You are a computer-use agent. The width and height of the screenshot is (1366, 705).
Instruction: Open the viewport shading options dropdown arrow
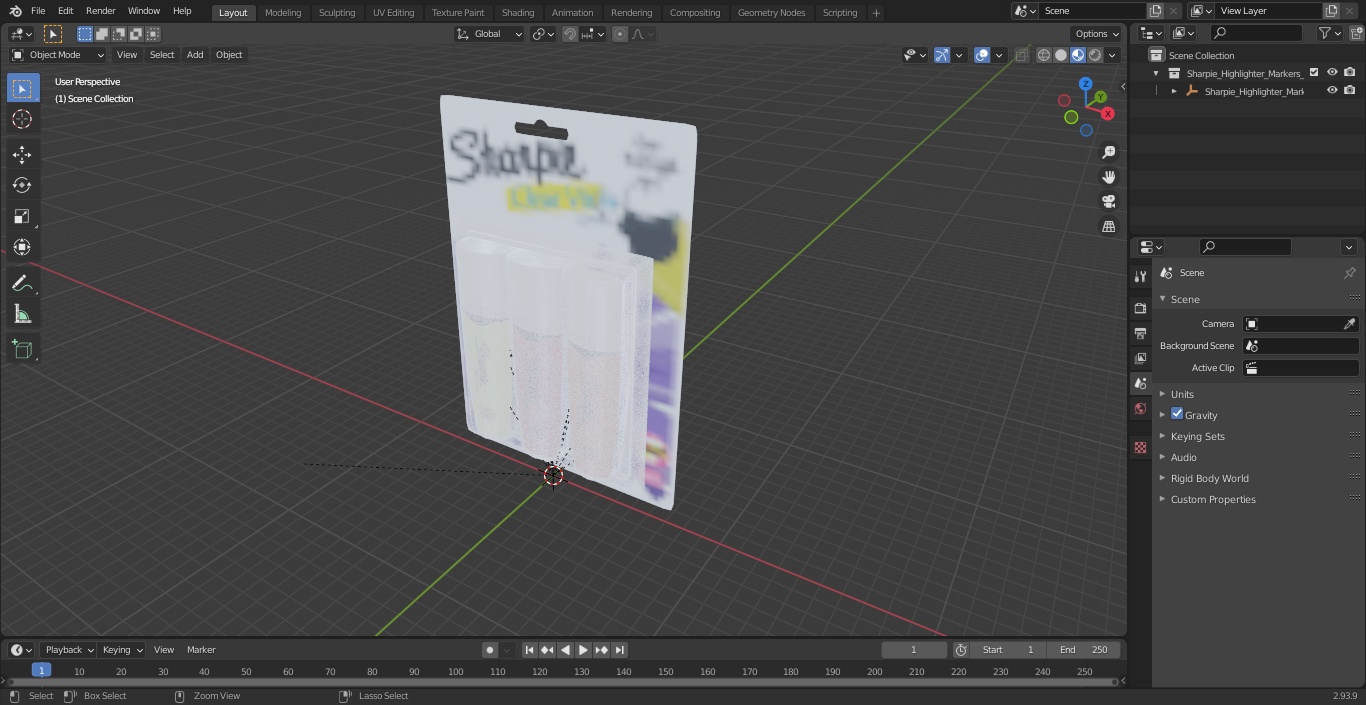(1112, 55)
